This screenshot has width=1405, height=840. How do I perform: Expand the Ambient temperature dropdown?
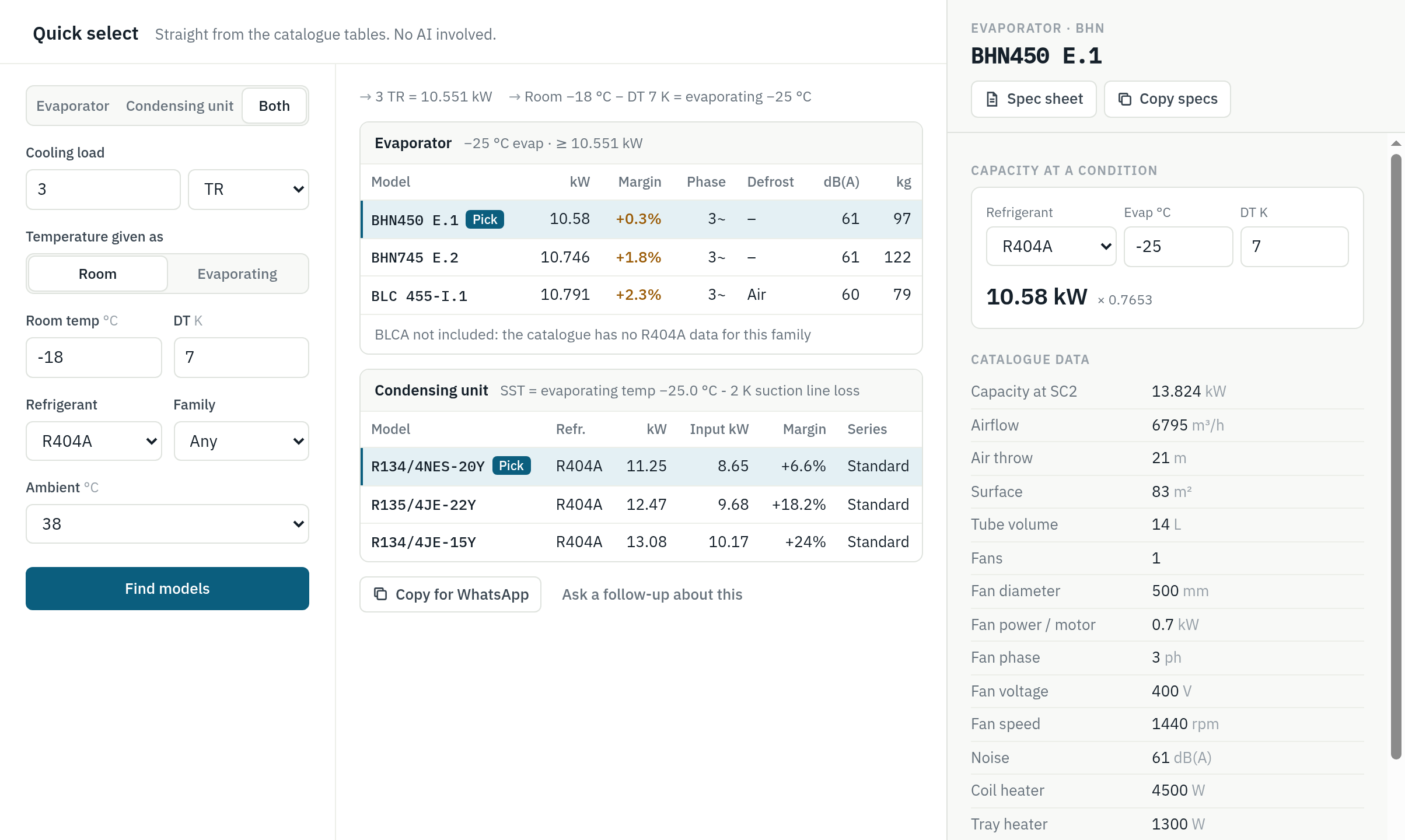click(167, 524)
